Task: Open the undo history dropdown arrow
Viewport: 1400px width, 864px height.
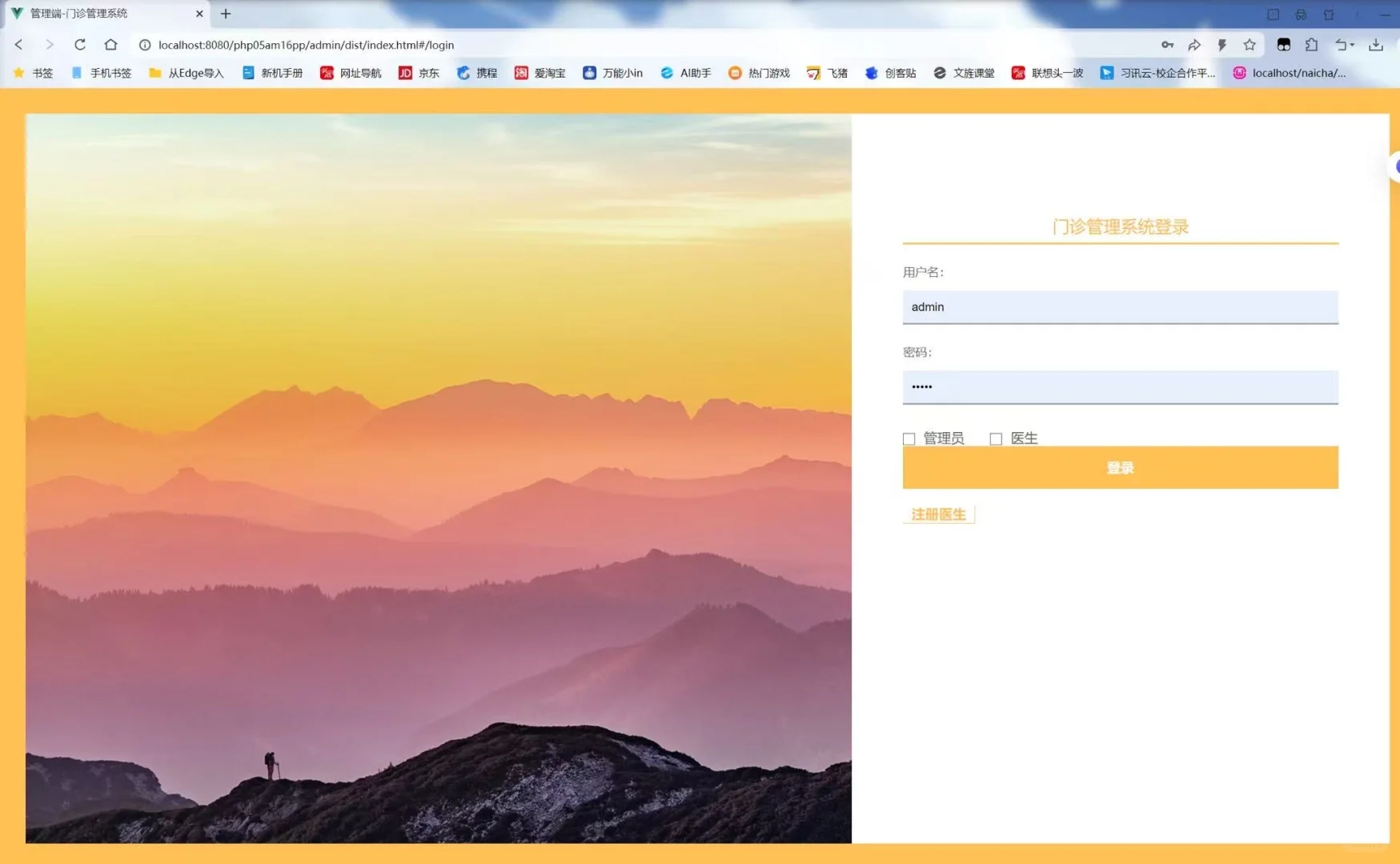Action: 1353,45
